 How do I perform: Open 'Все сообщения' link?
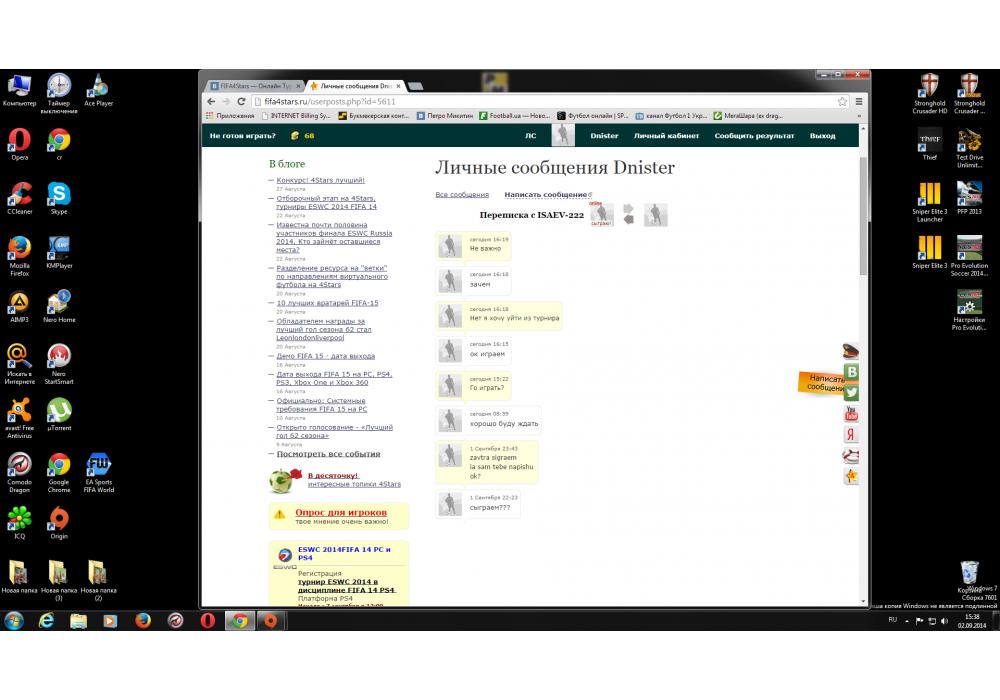462,195
